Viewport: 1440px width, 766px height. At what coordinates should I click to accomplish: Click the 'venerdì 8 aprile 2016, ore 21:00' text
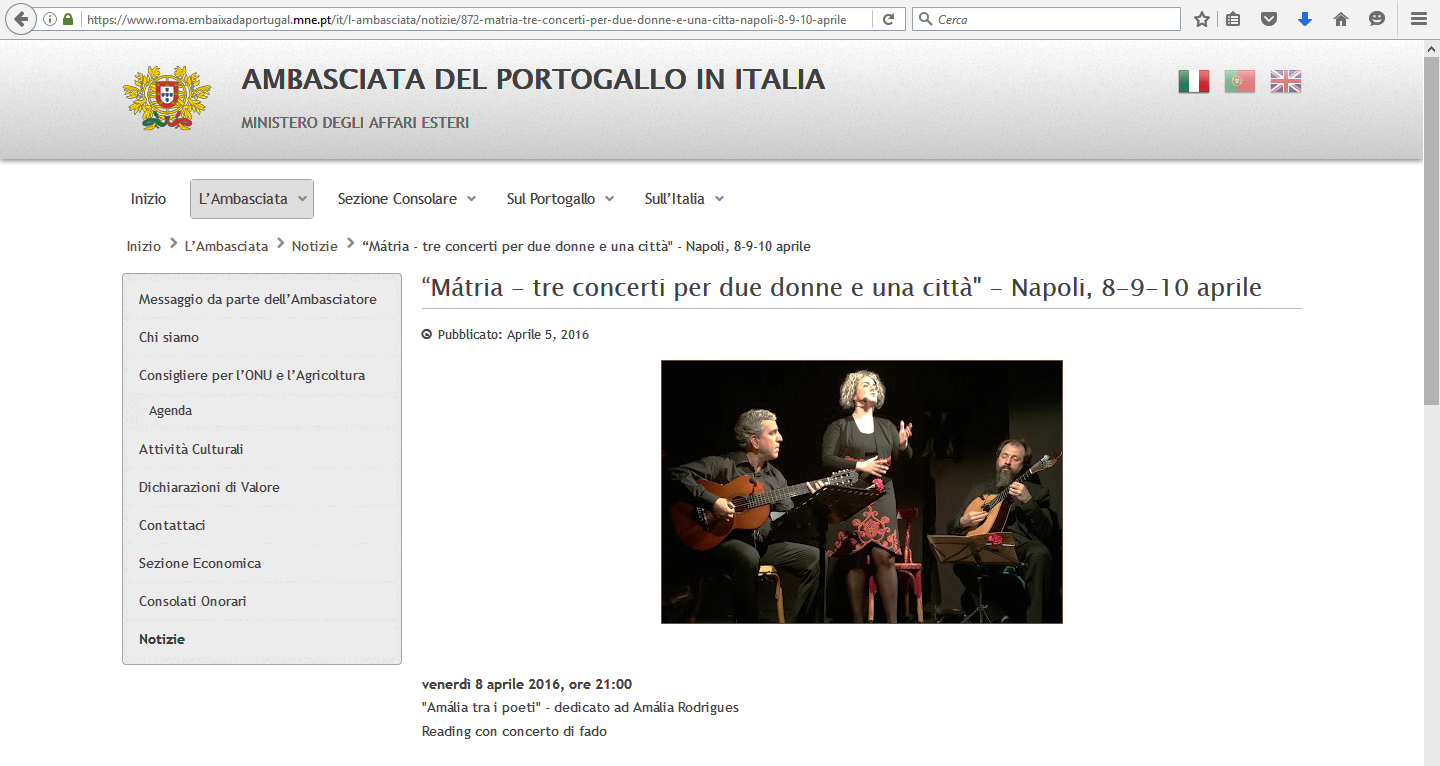(527, 684)
